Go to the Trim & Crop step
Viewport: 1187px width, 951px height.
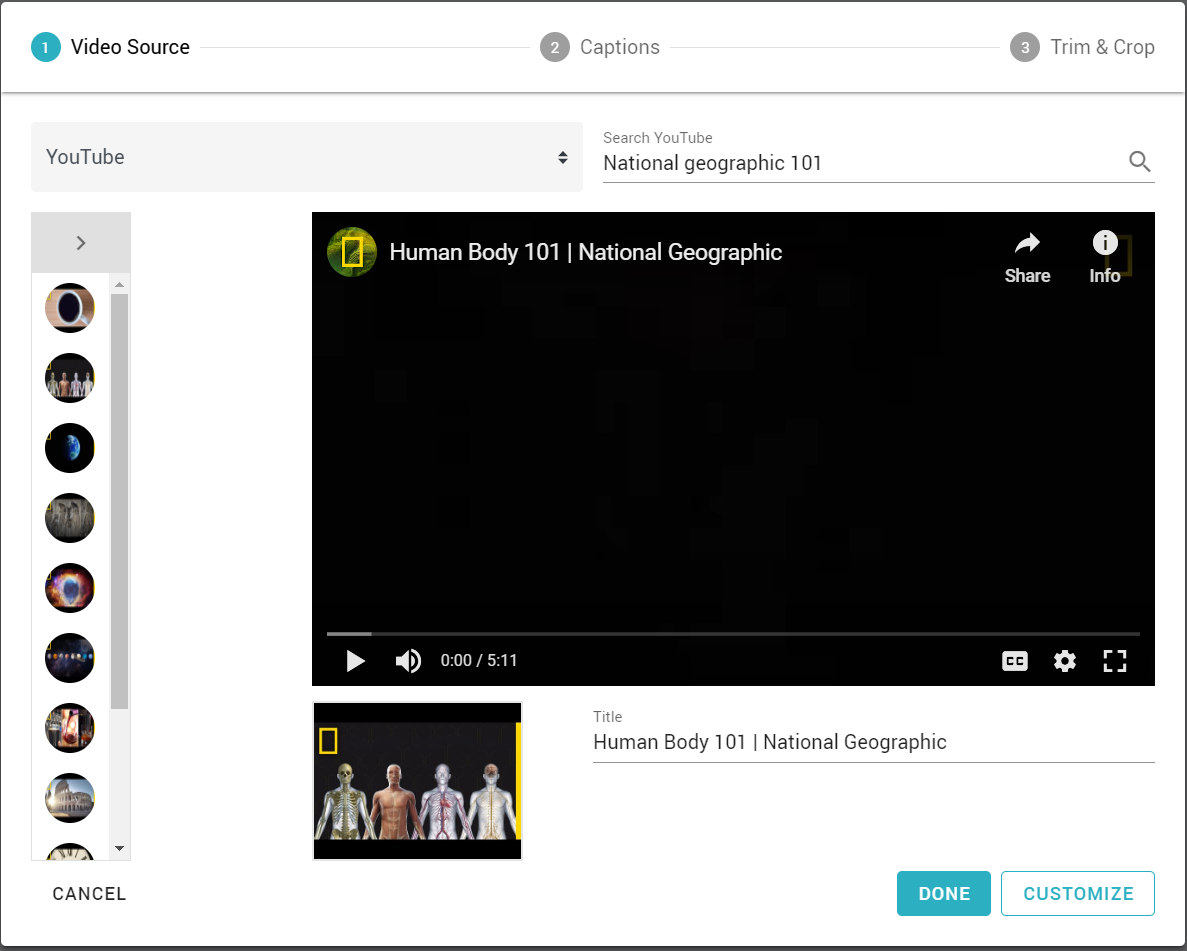pos(1082,47)
